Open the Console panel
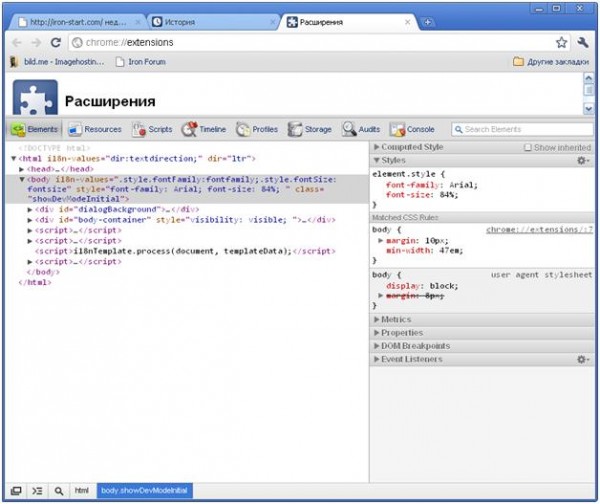The image size is (600, 504). 412,129
